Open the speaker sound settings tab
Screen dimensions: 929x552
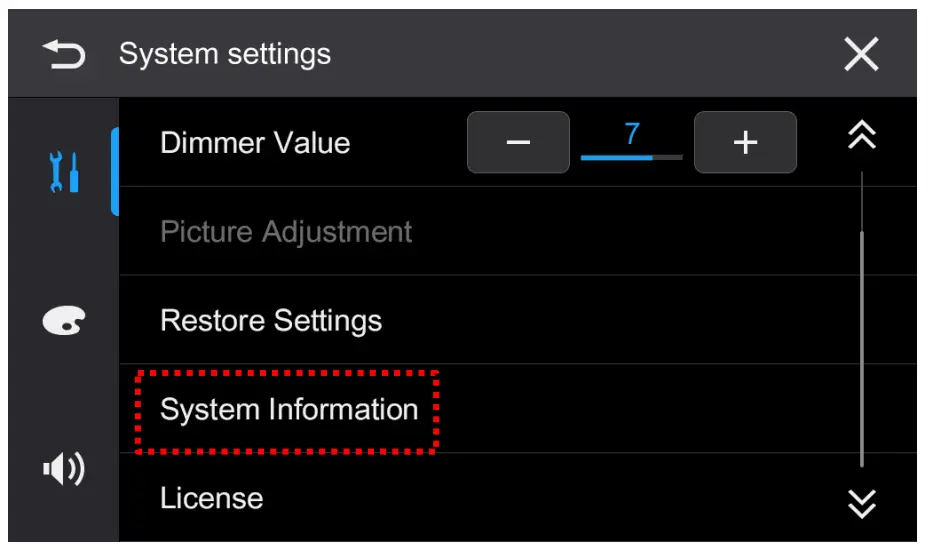pyautogui.click(x=64, y=468)
